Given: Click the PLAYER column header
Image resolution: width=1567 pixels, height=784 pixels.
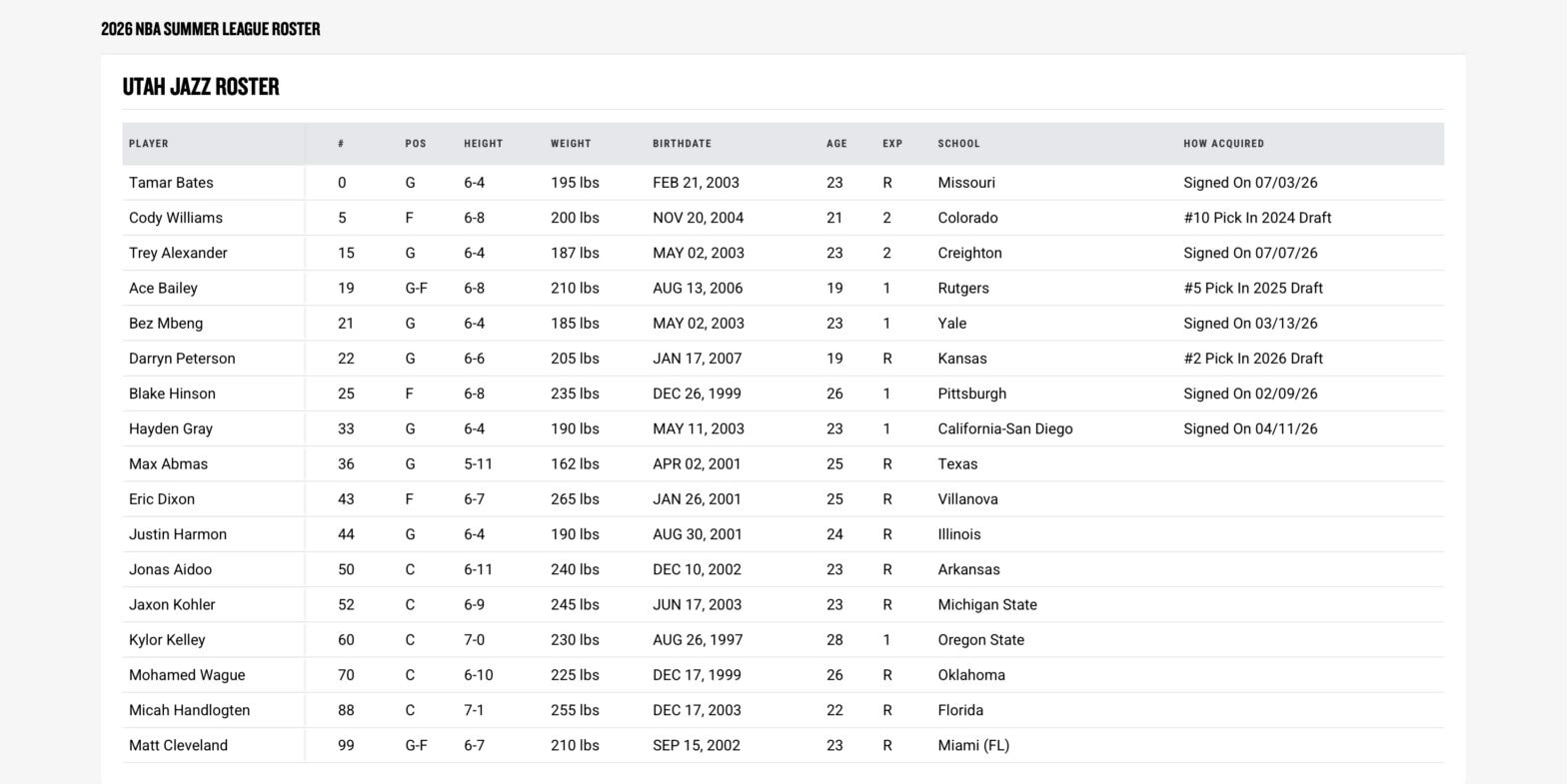Looking at the screenshot, I should click(149, 144).
